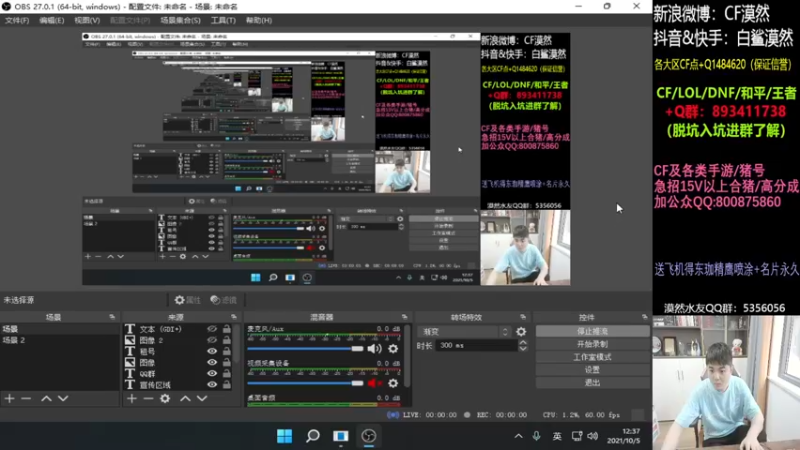Click the audio mixer vertical scrollbar
The width and height of the screenshot is (800, 450).
pyautogui.click(x=407, y=356)
